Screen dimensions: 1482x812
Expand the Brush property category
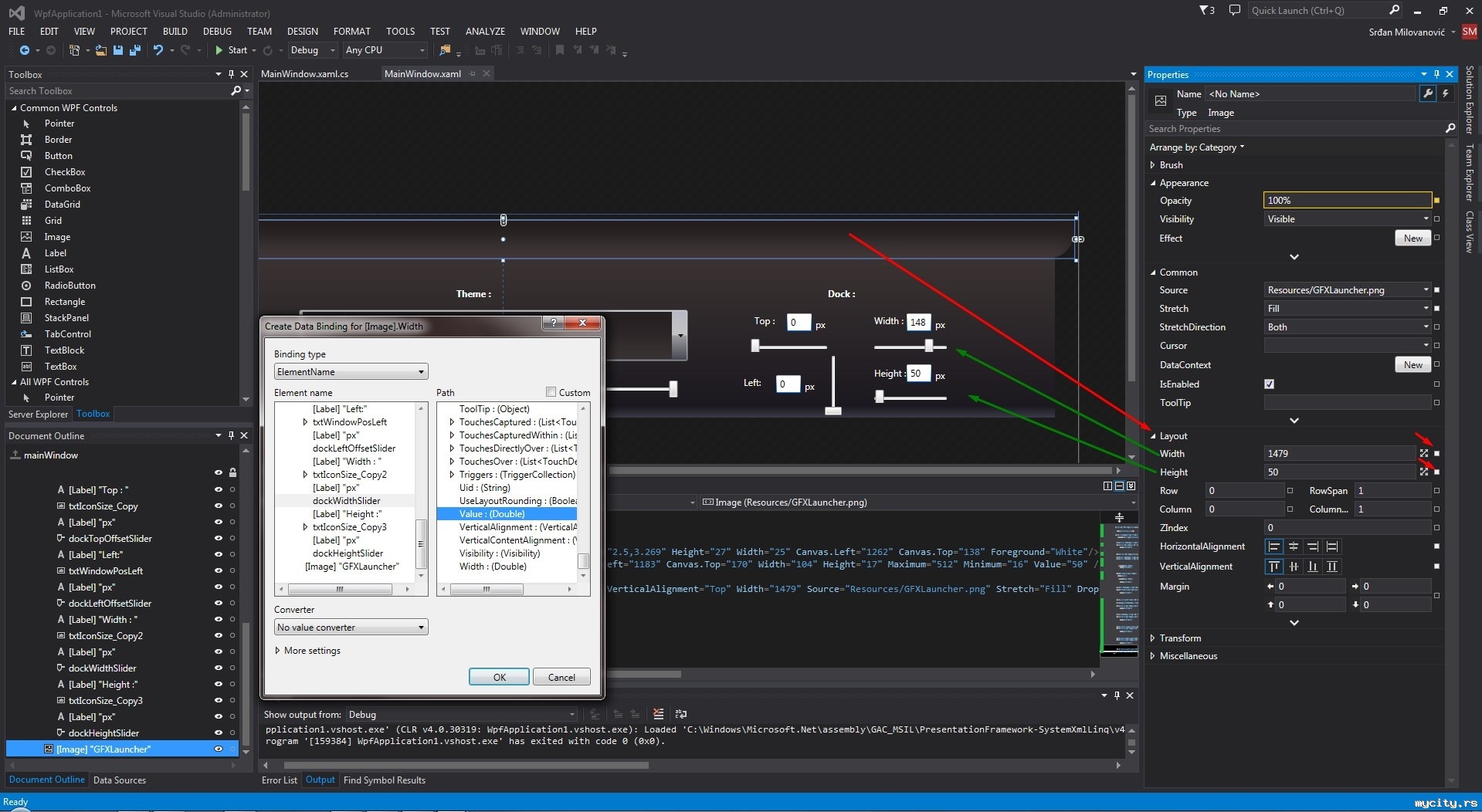click(x=1153, y=165)
